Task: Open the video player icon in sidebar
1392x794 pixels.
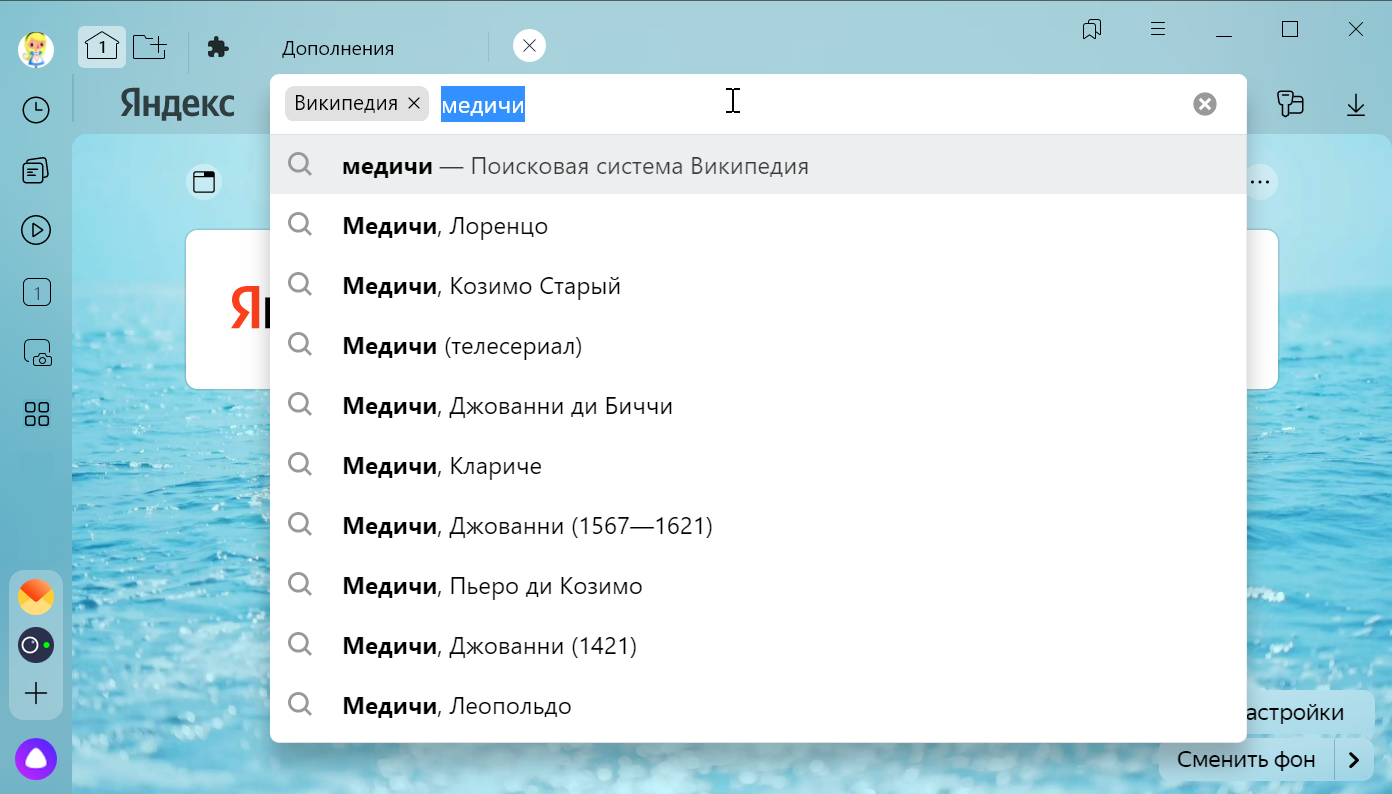Action: pos(36,231)
